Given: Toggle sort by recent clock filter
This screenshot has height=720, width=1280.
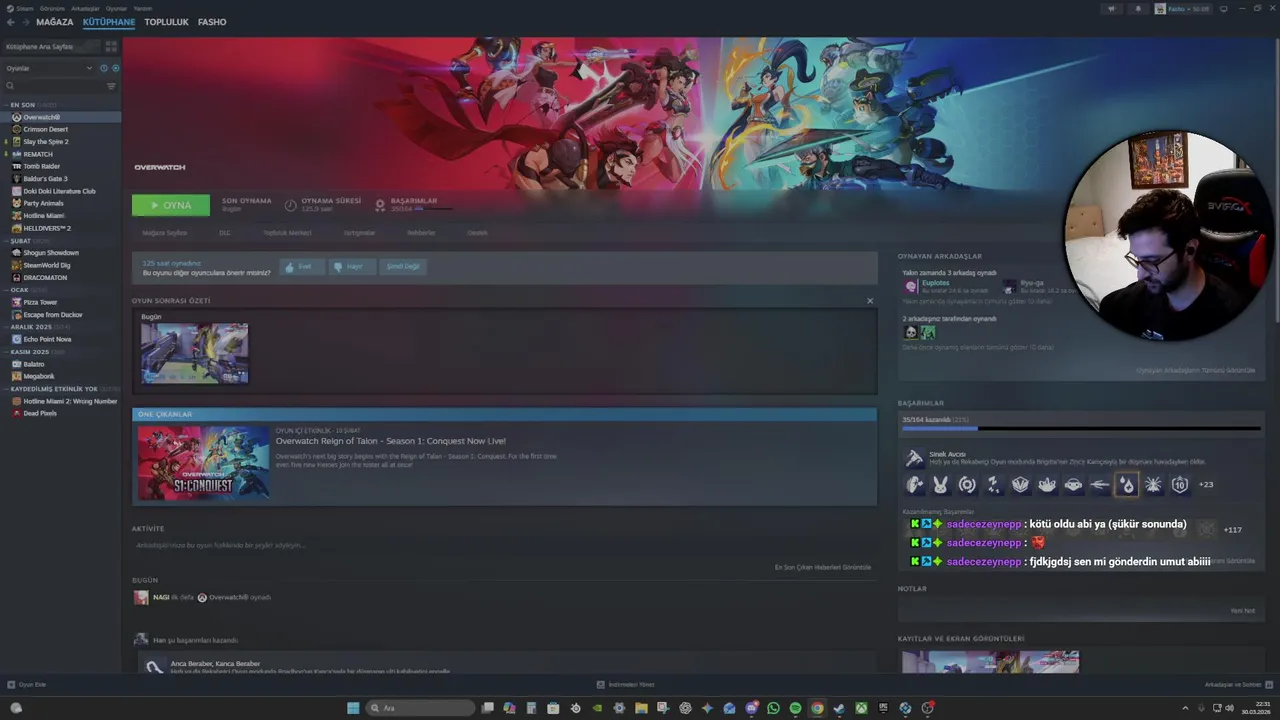Looking at the screenshot, I should (x=104, y=68).
